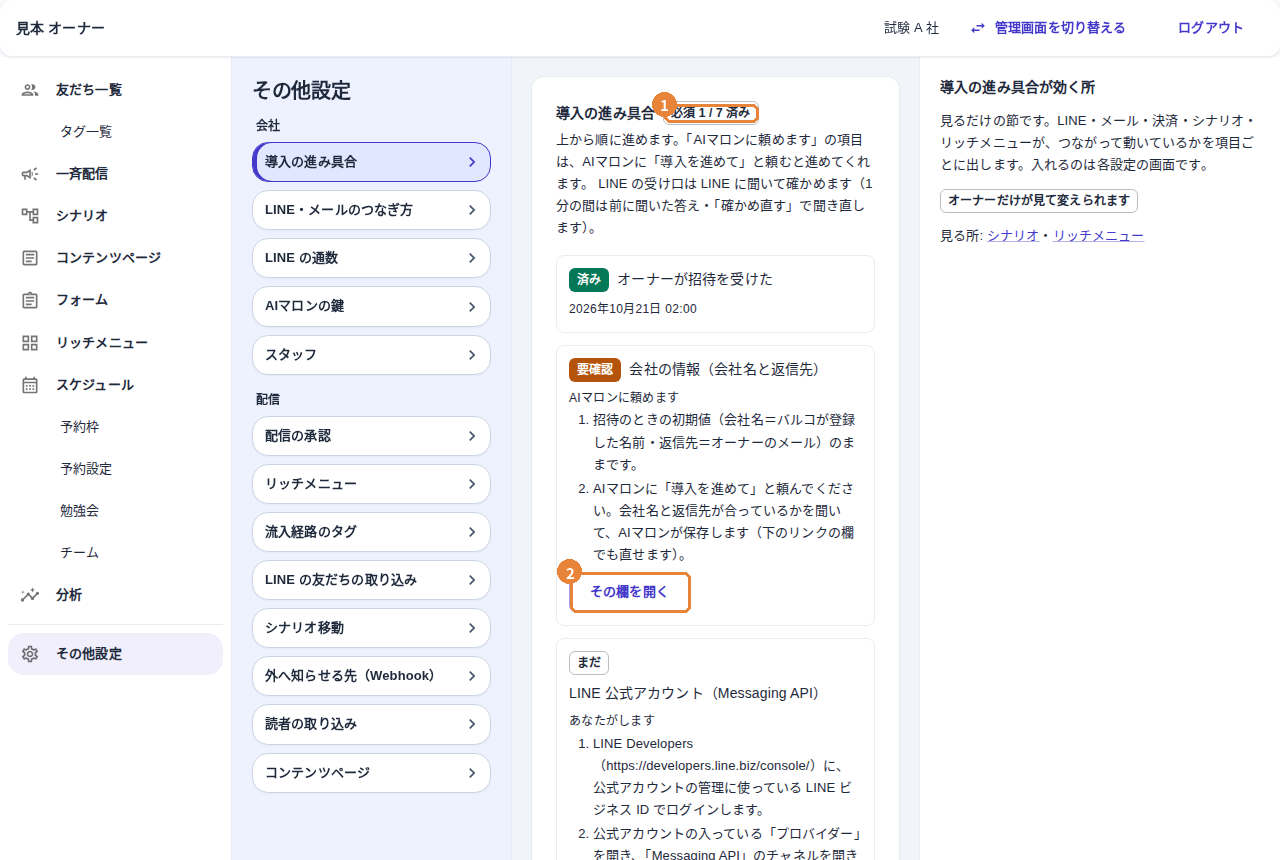1280x860 pixels.
Task: Click 管理画面を切り替える button
Action: tap(1048, 28)
